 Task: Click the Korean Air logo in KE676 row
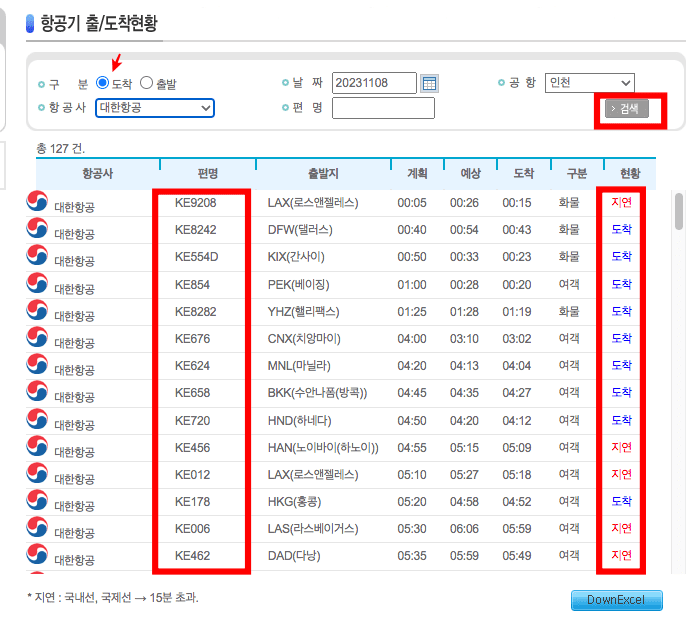click(x=37, y=338)
